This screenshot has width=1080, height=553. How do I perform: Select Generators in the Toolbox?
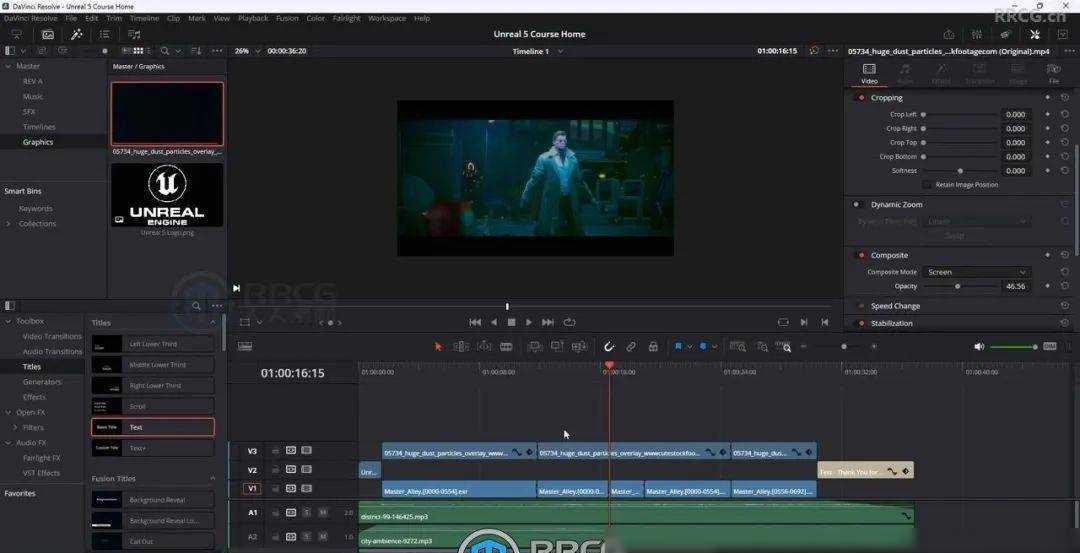pyautogui.click(x=42, y=382)
